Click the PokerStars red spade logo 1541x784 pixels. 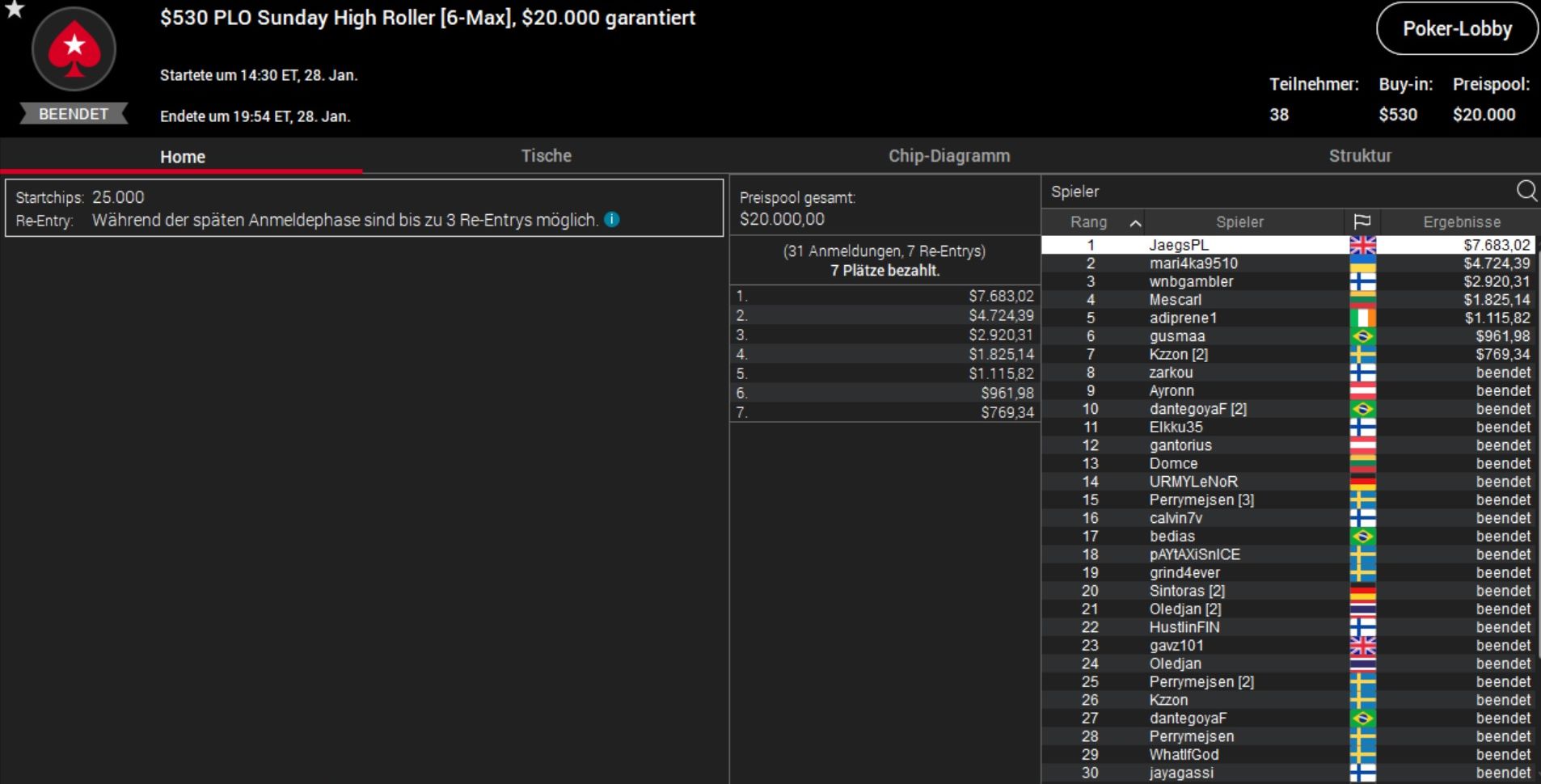74,49
